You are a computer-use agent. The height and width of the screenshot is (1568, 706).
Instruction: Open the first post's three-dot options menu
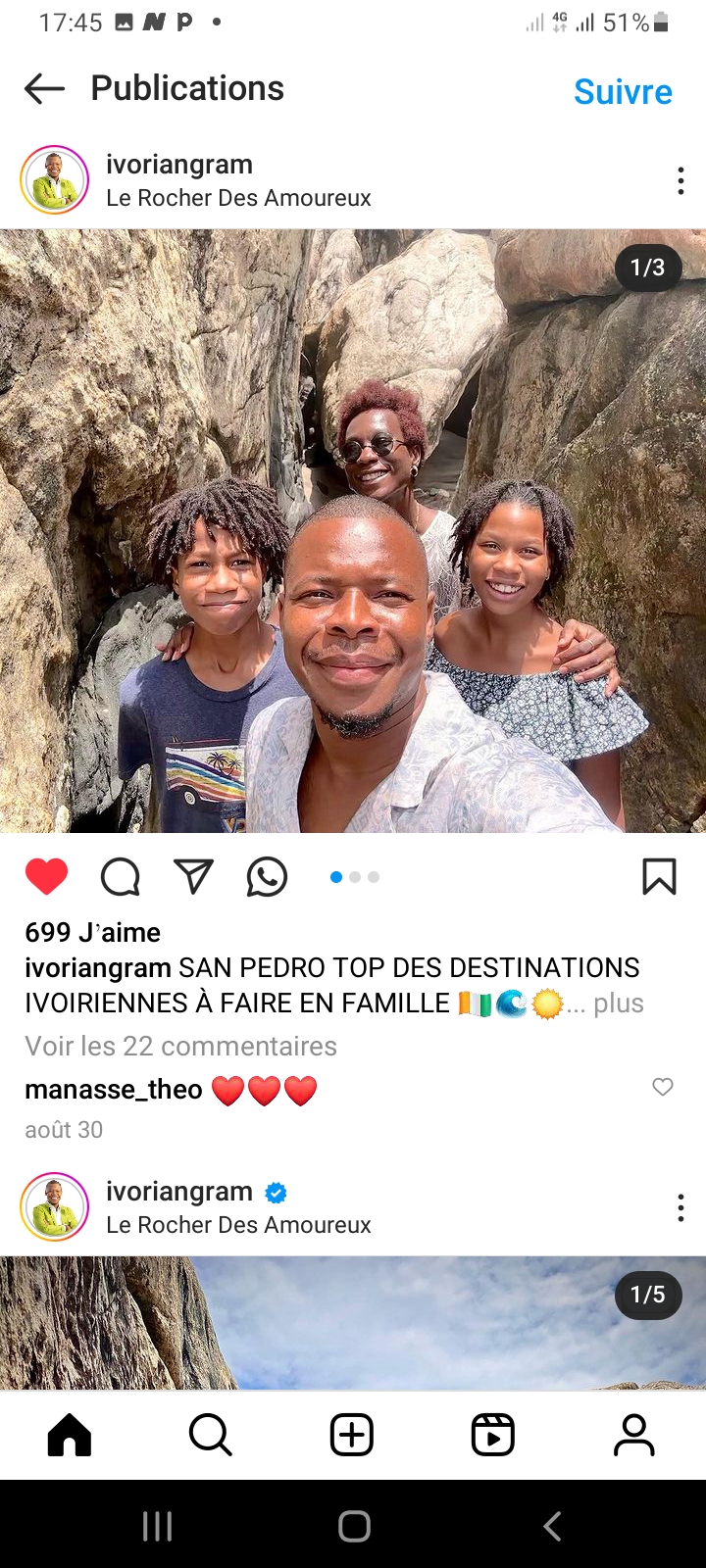(681, 180)
